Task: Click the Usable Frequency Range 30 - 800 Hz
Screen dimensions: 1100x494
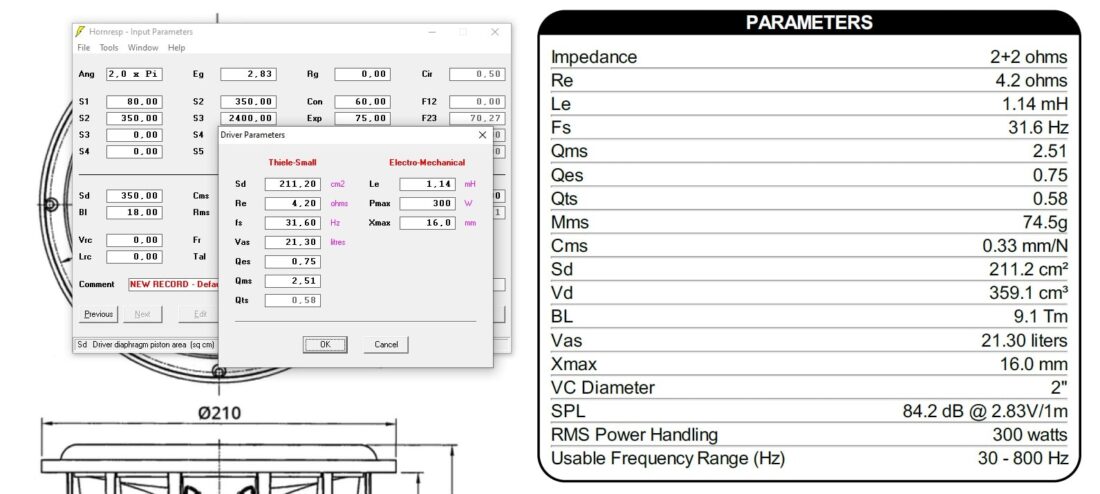Action: pos(1023,459)
